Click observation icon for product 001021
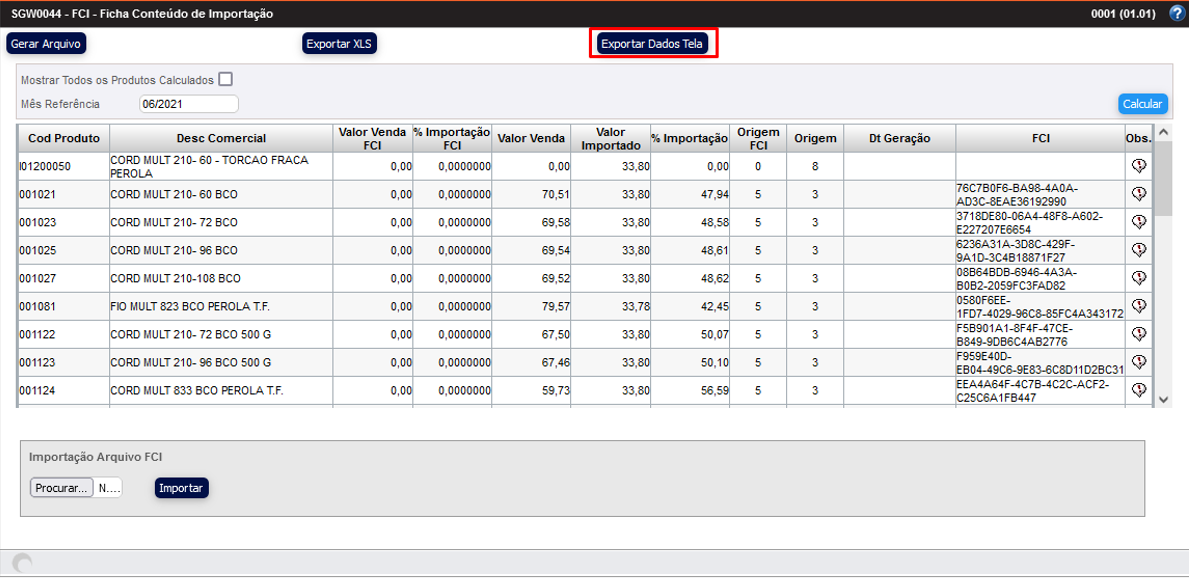 [x=1138, y=194]
